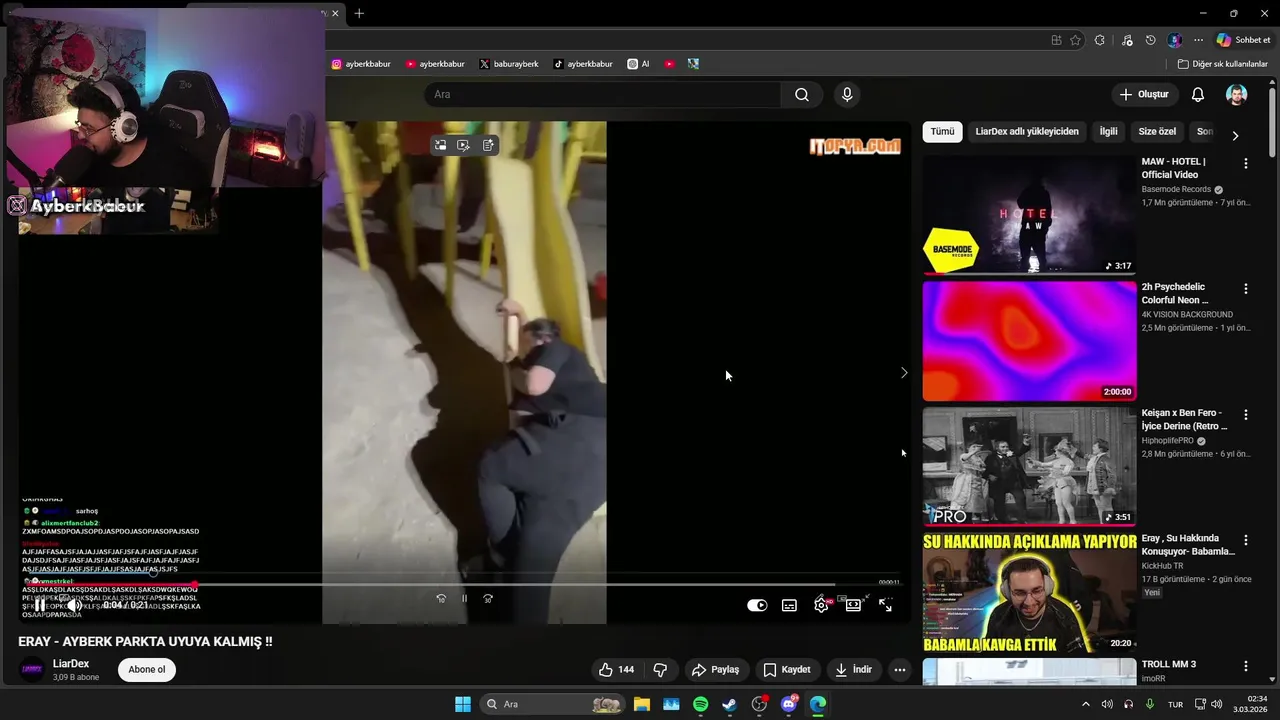Save video with Kaydet button
The height and width of the screenshot is (720, 1280).
[787, 670]
